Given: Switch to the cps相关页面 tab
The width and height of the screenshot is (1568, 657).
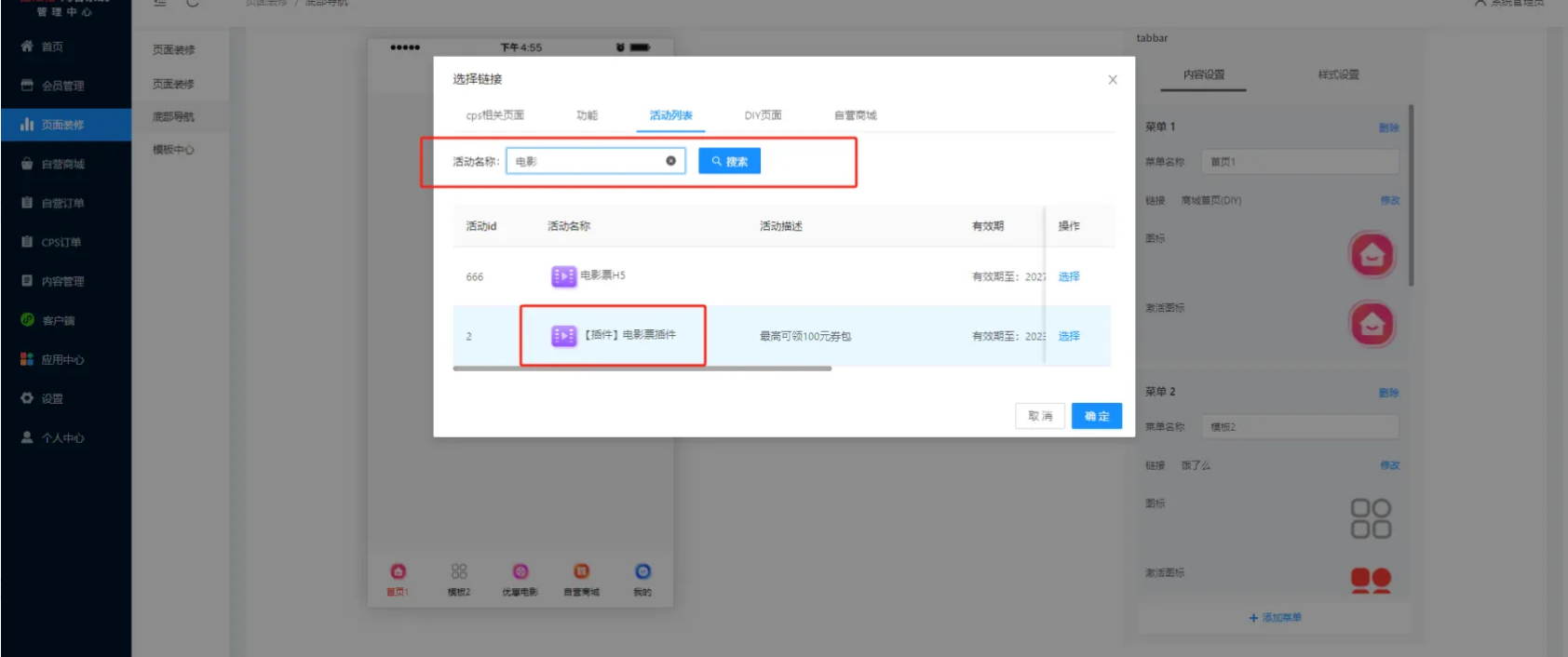Looking at the screenshot, I should (494, 115).
